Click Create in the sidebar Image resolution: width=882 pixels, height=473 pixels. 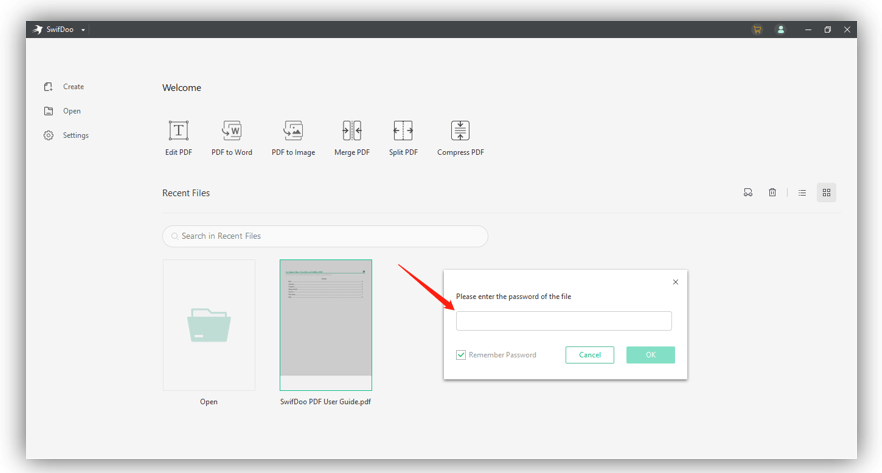[x=64, y=87]
